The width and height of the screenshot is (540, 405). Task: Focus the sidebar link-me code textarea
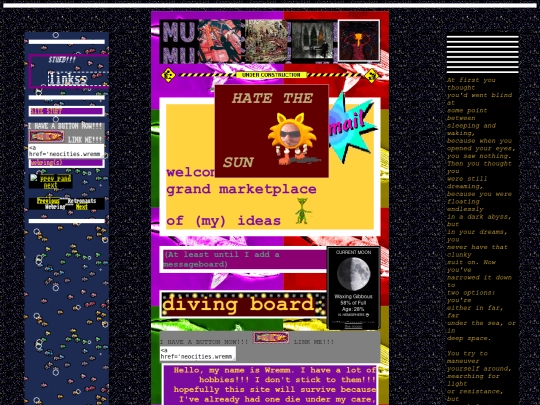pos(66,151)
